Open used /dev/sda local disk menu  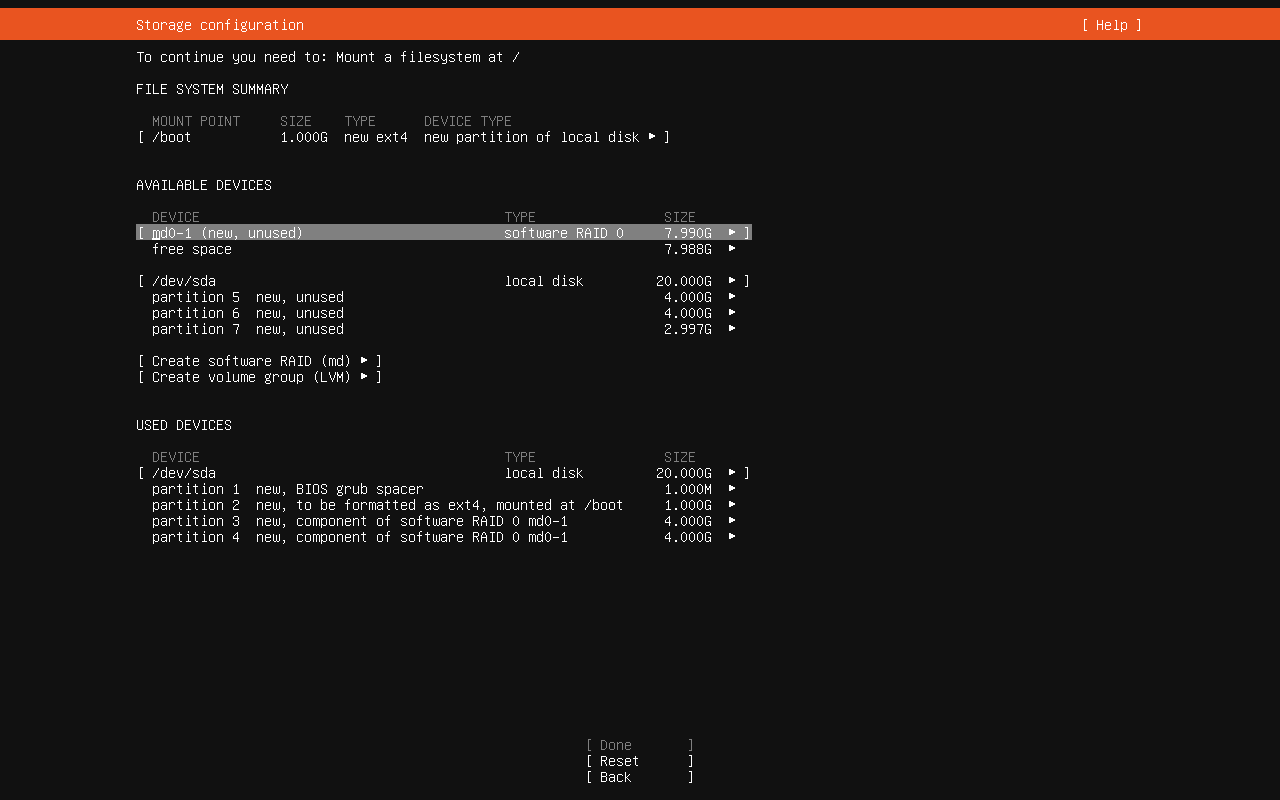(x=443, y=473)
